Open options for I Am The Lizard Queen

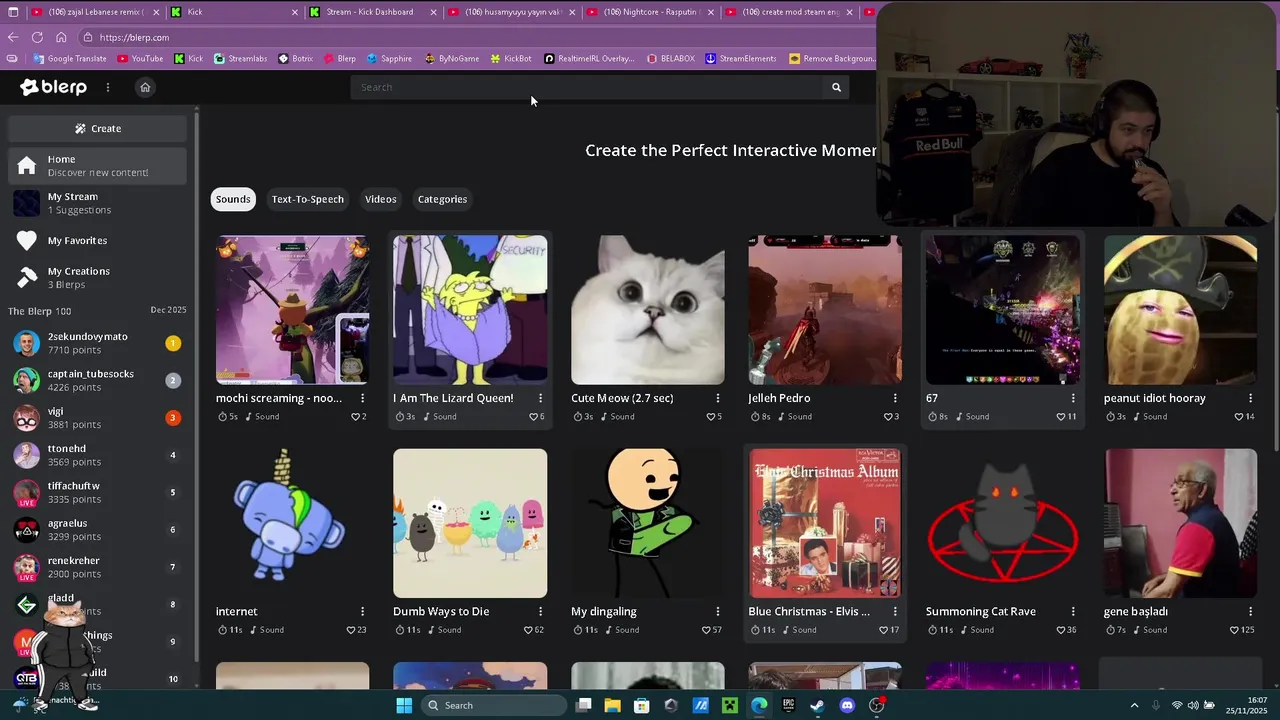(540, 398)
